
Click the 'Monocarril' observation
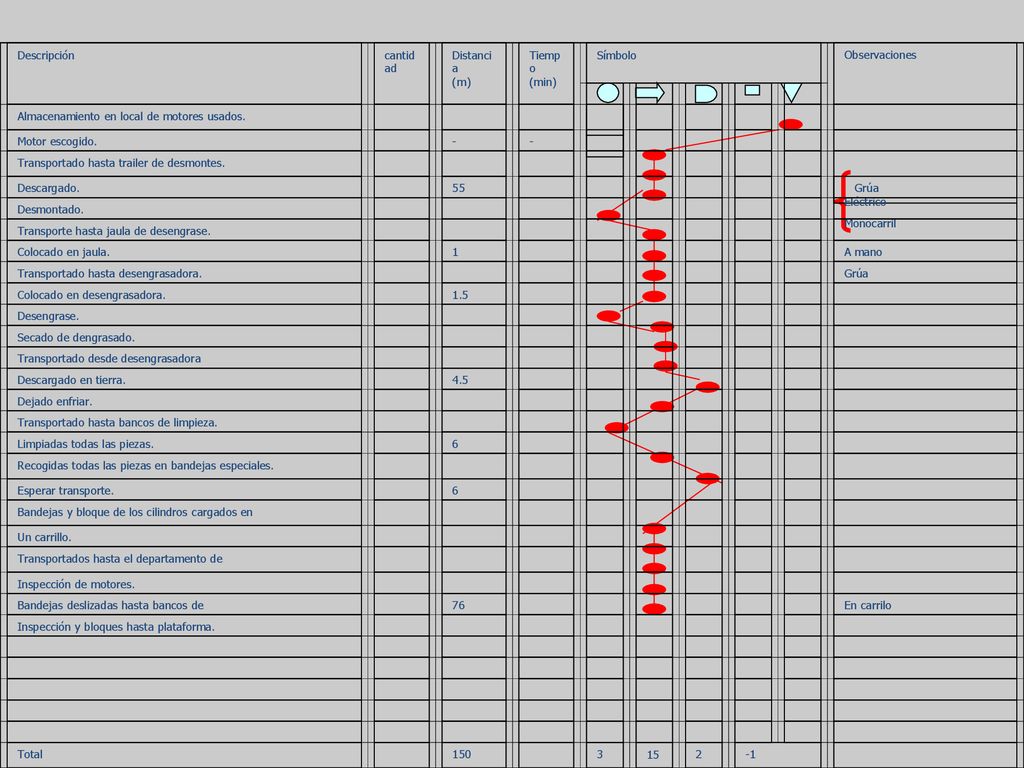coord(870,223)
